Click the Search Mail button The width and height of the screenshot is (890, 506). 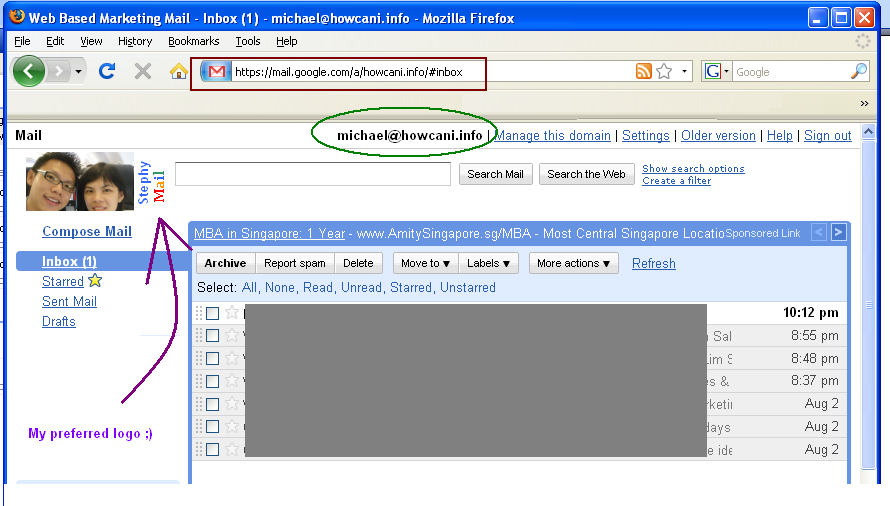(496, 174)
